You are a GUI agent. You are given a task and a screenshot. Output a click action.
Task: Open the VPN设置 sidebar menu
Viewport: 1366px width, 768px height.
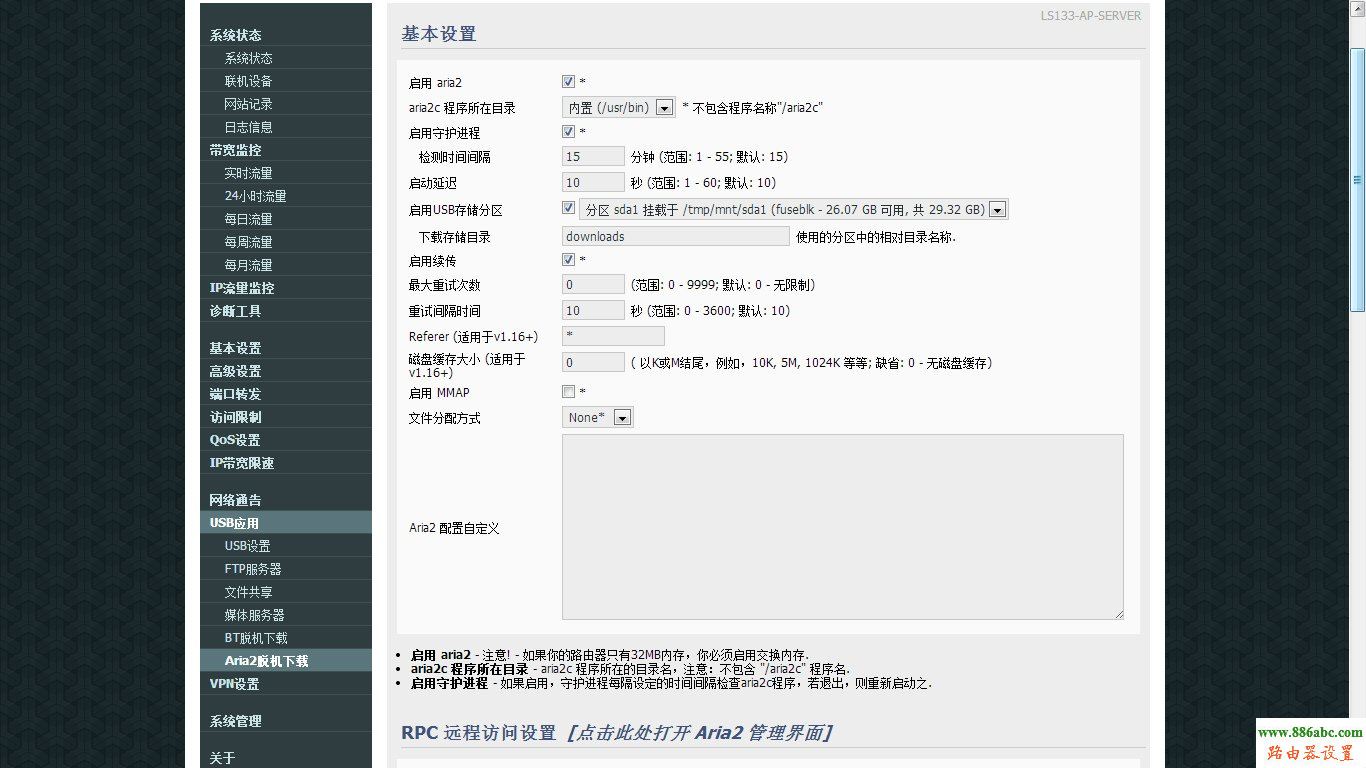(x=232, y=683)
